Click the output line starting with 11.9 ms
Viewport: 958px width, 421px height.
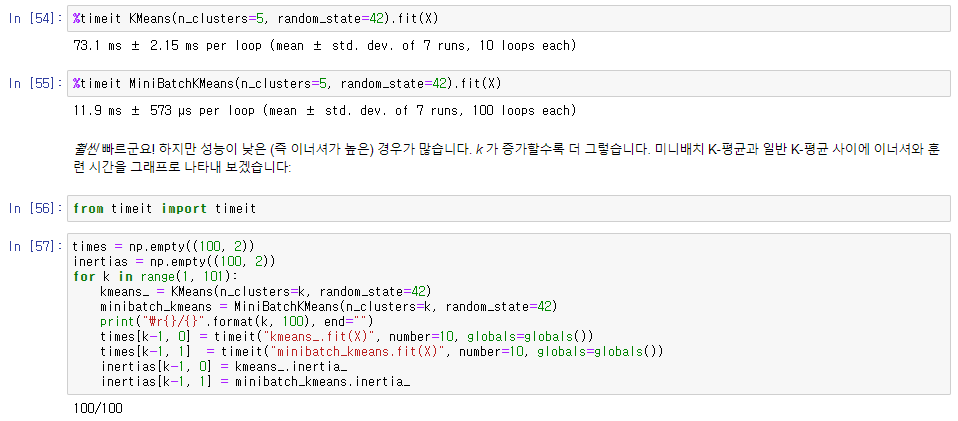pos(324,111)
